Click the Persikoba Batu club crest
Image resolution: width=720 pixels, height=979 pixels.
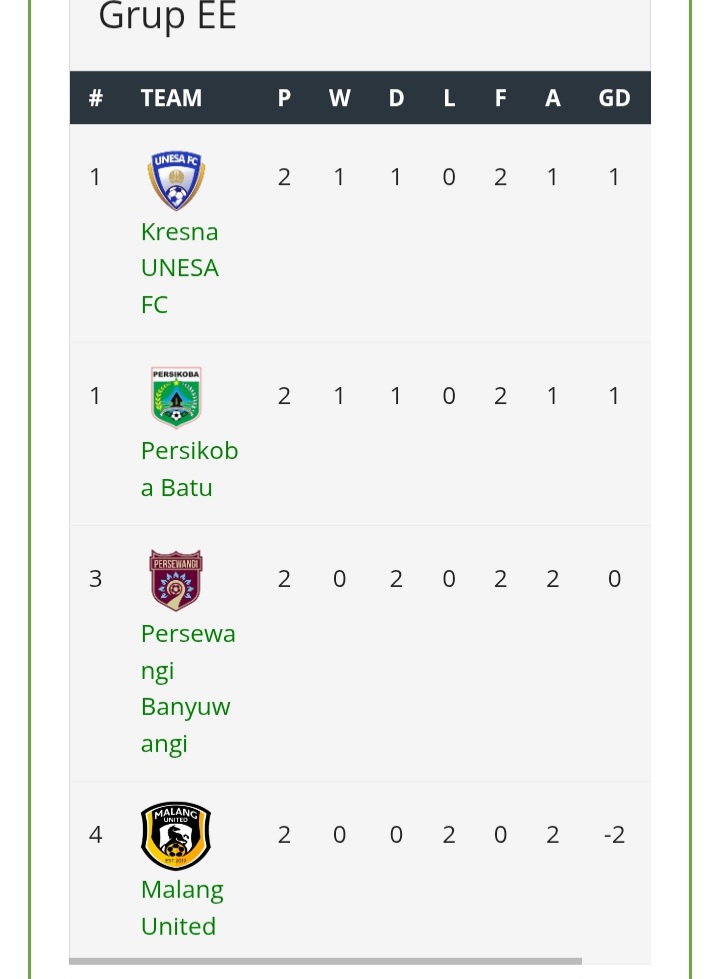tap(176, 396)
